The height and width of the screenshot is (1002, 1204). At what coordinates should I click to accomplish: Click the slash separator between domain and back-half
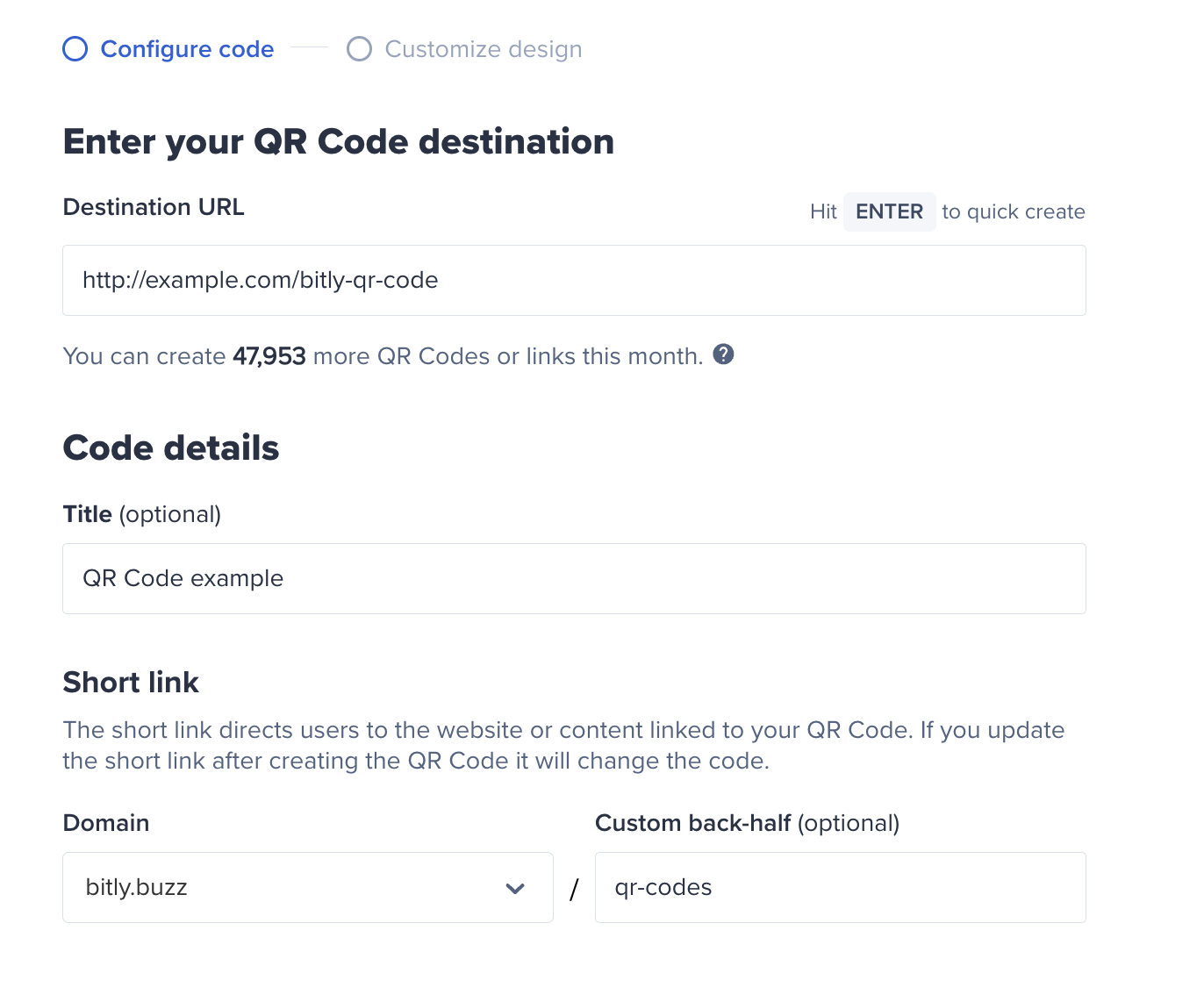[x=574, y=888]
